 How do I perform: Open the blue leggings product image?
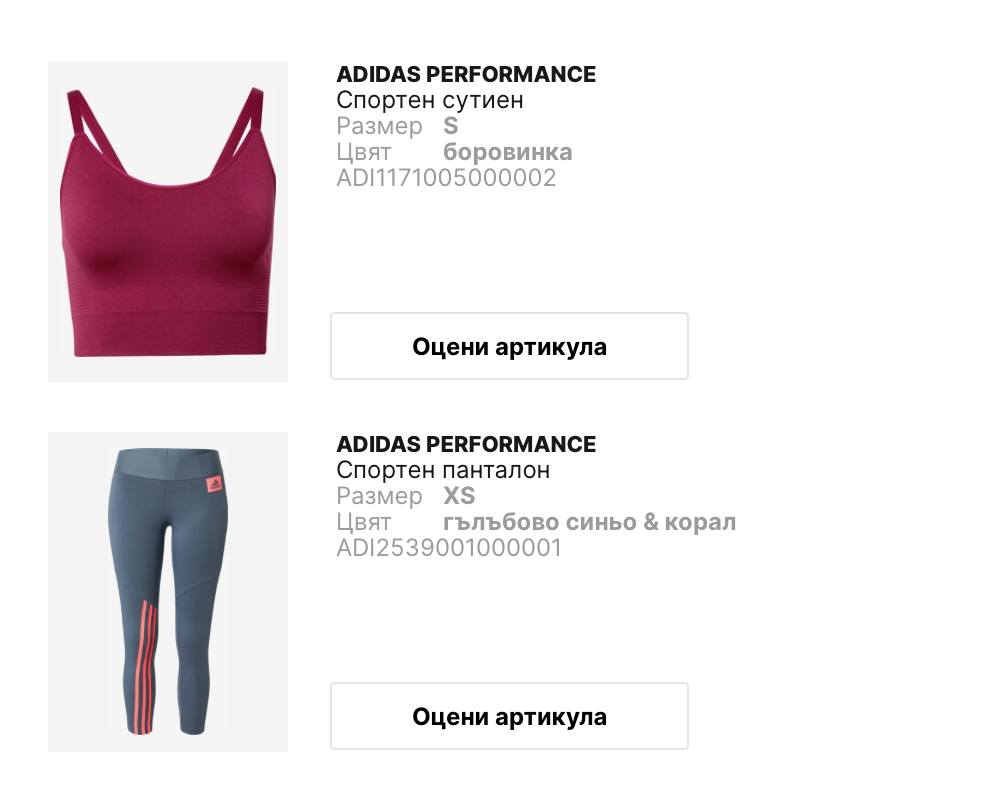coord(168,592)
